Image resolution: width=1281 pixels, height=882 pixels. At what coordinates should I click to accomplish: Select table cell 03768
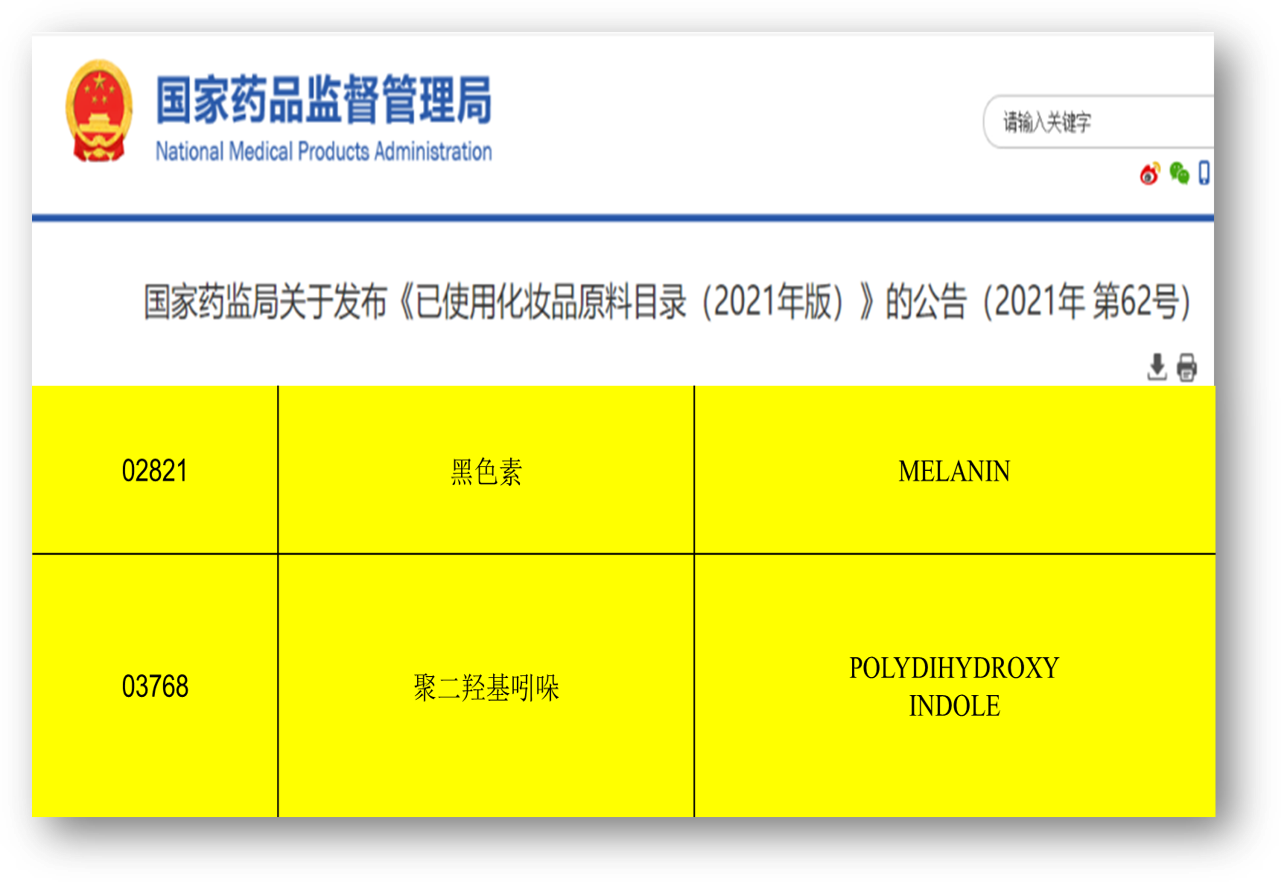tap(155, 686)
